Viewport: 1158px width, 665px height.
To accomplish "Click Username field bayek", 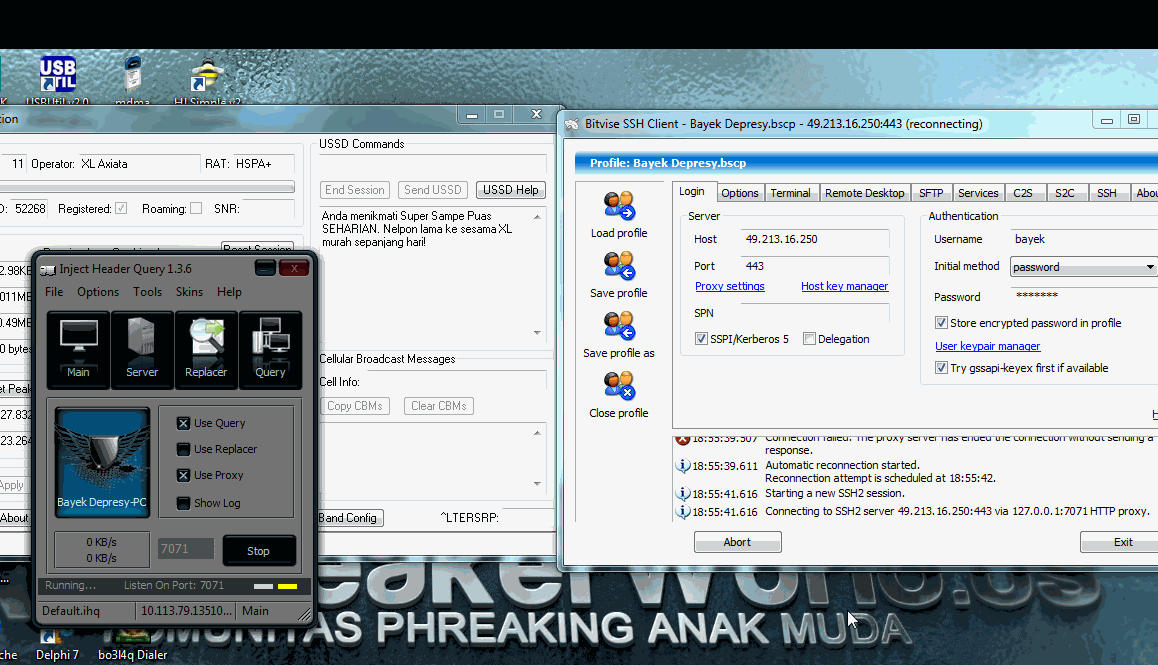I will pyautogui.click(x=1084, y=239).
